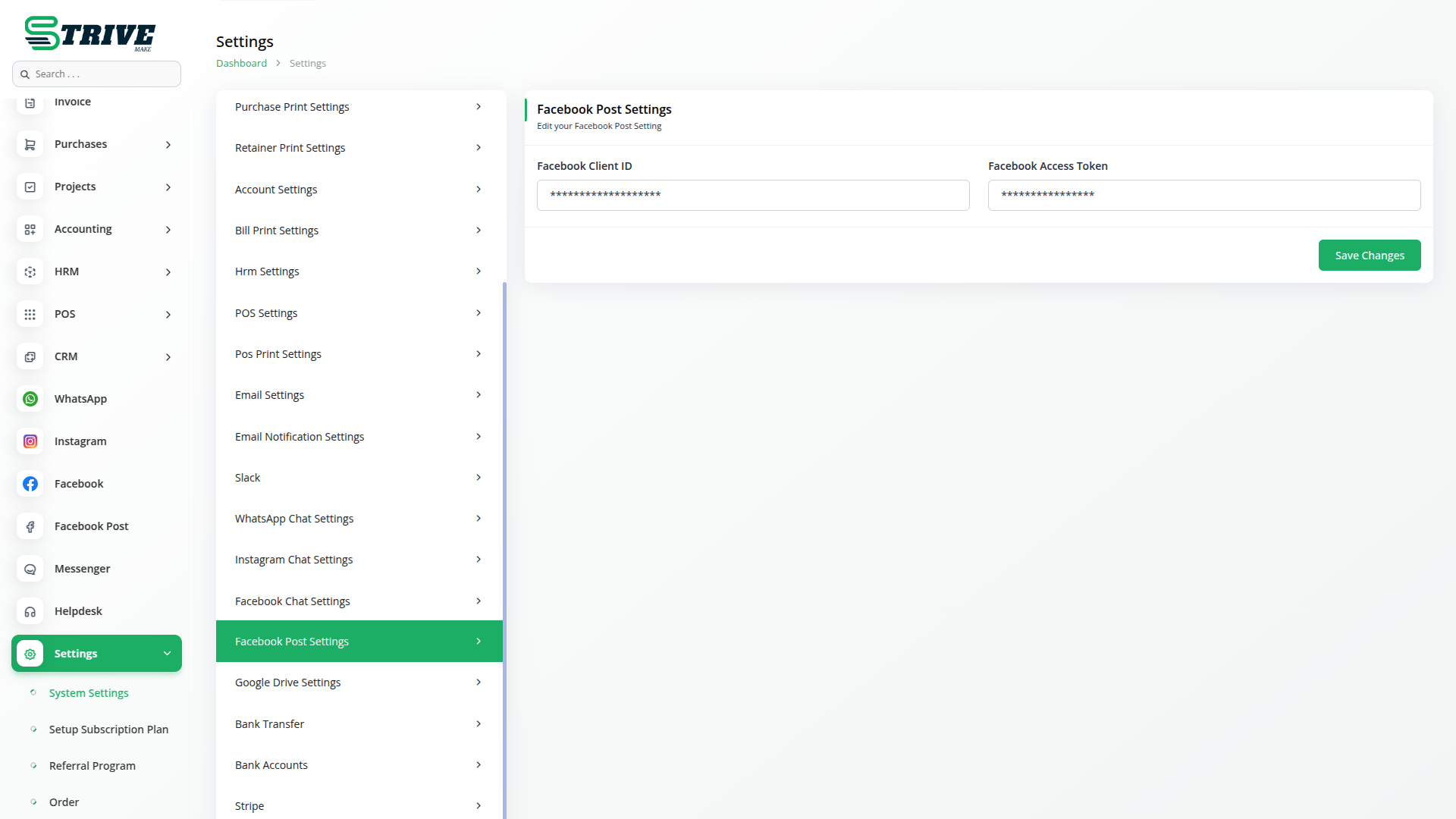This screenshot has height=819, width=1456.
Task: Open Facebook Post via its sidebar icon
Action: click(x=30, y=526)
